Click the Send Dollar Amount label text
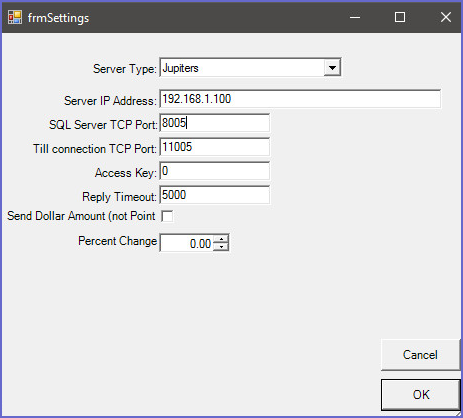The image size is (463, 418). pos(81,216)
